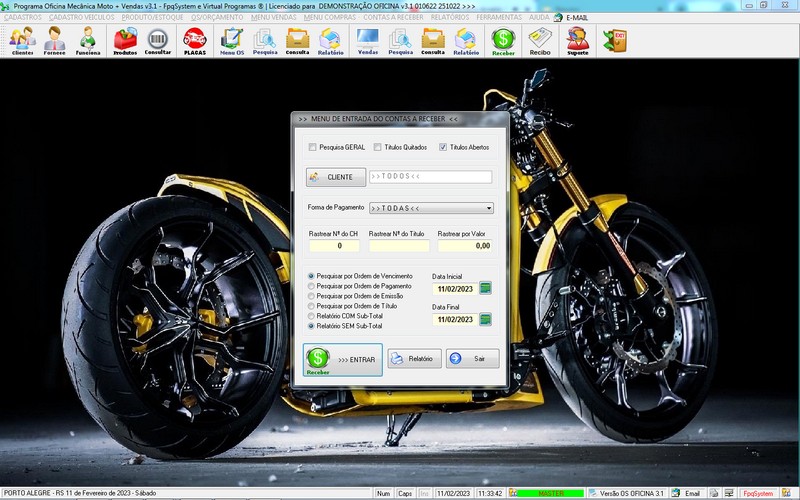
Task: Click the Sair button
Action: click(472, 359)
